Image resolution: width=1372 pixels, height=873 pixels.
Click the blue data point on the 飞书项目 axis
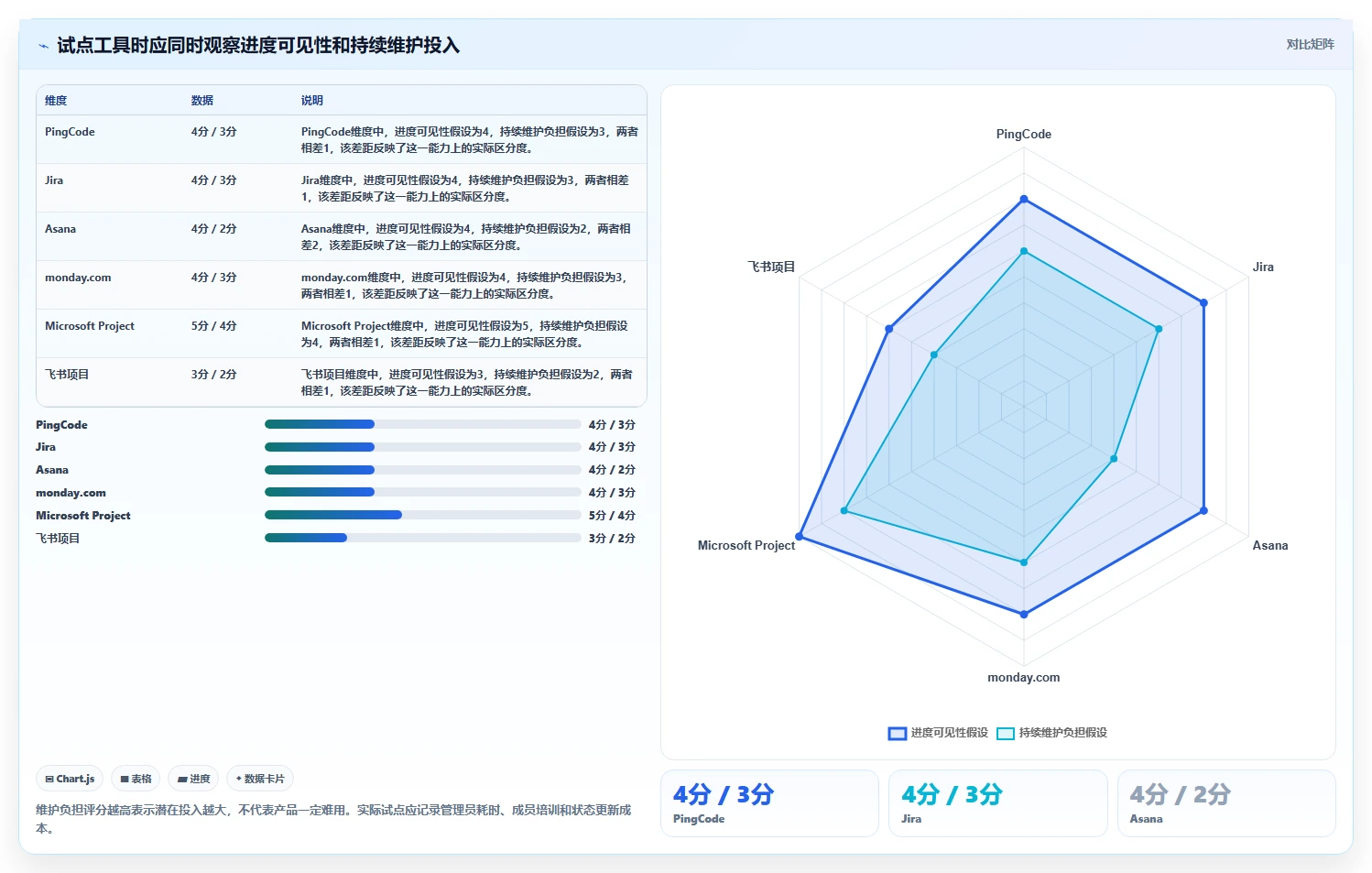point(889,329)
